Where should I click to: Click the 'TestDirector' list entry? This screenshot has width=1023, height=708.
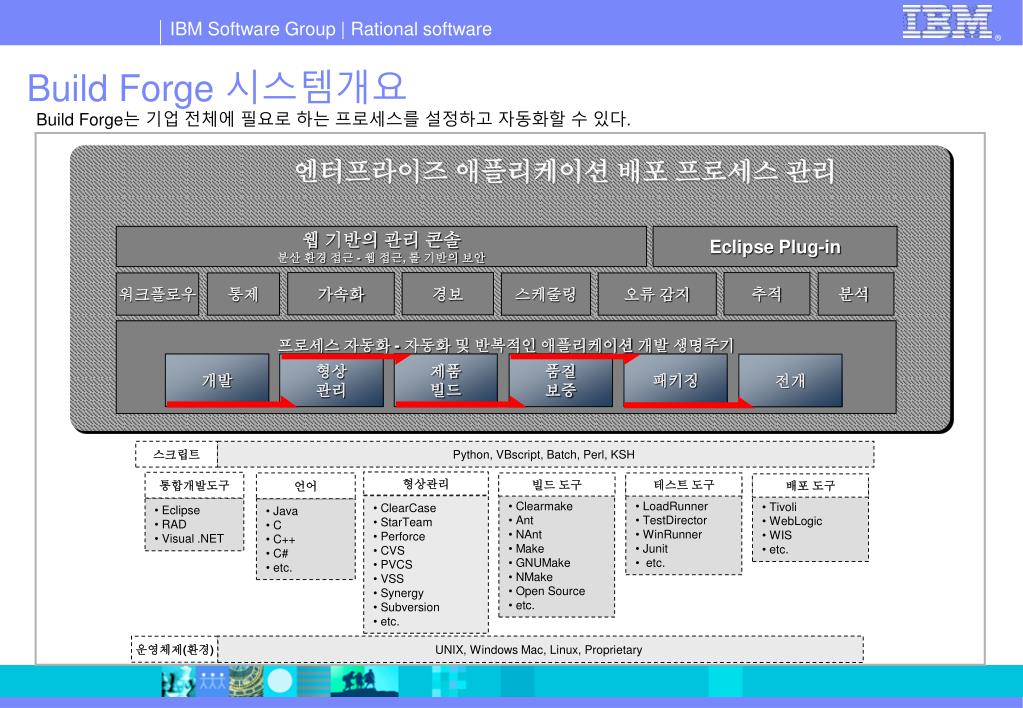pyautogui.click(x=675, y=520)
